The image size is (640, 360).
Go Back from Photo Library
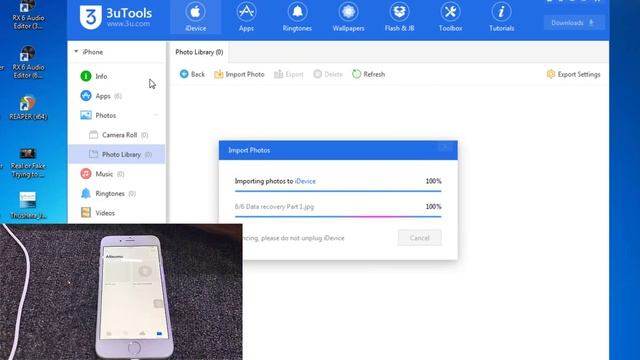coord(192,74)
